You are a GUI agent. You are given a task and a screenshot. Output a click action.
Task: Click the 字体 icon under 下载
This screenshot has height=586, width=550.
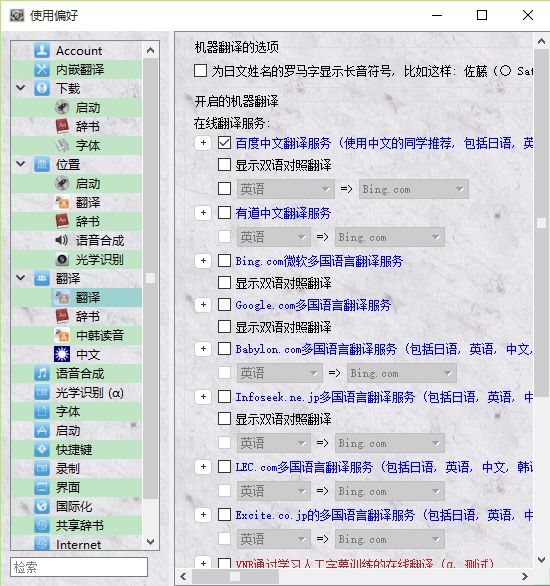(62, 145)
